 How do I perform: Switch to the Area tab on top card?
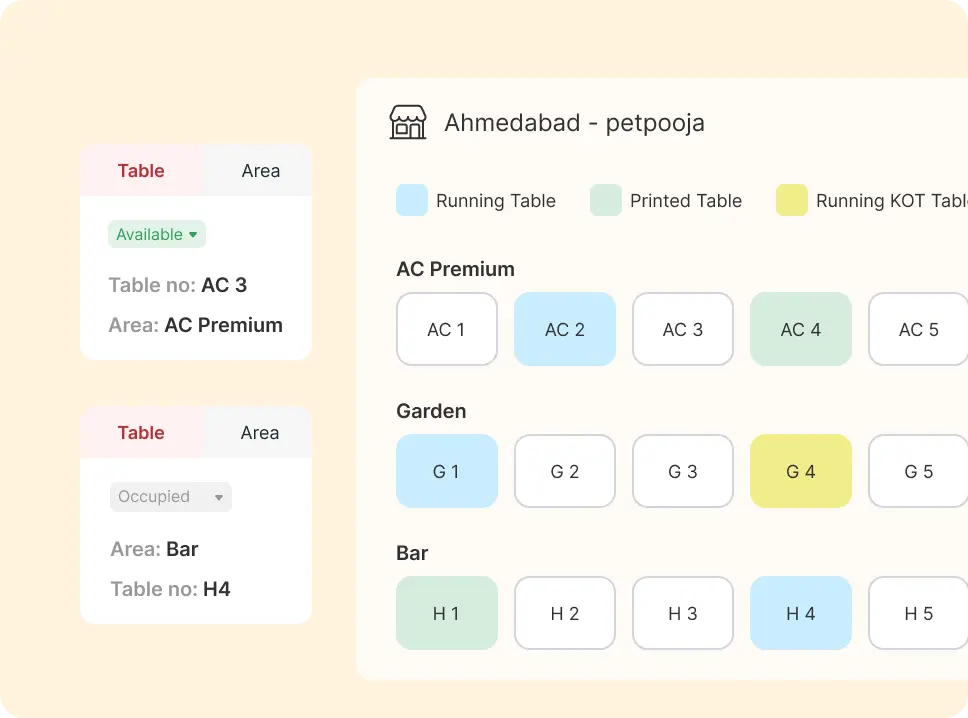tap(259, 170)
